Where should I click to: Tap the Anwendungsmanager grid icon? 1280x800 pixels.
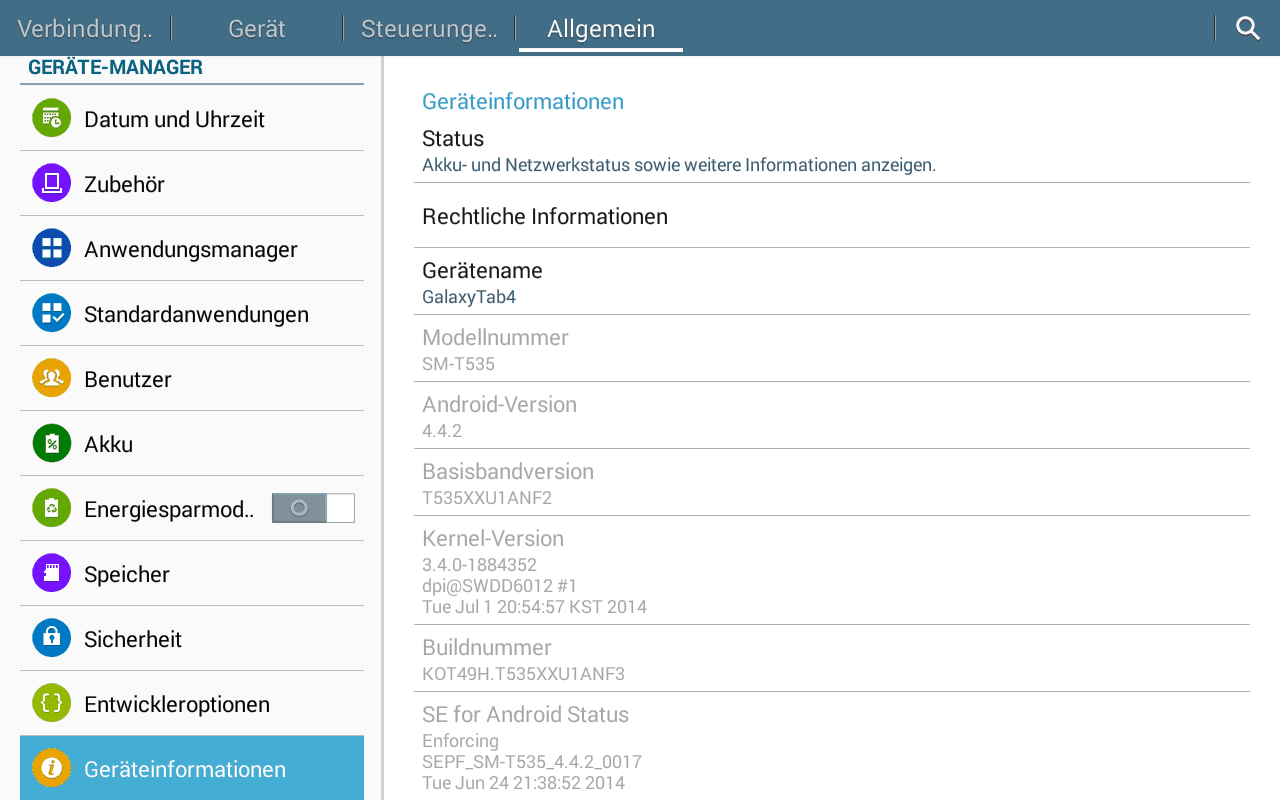(x=51, y=248)
